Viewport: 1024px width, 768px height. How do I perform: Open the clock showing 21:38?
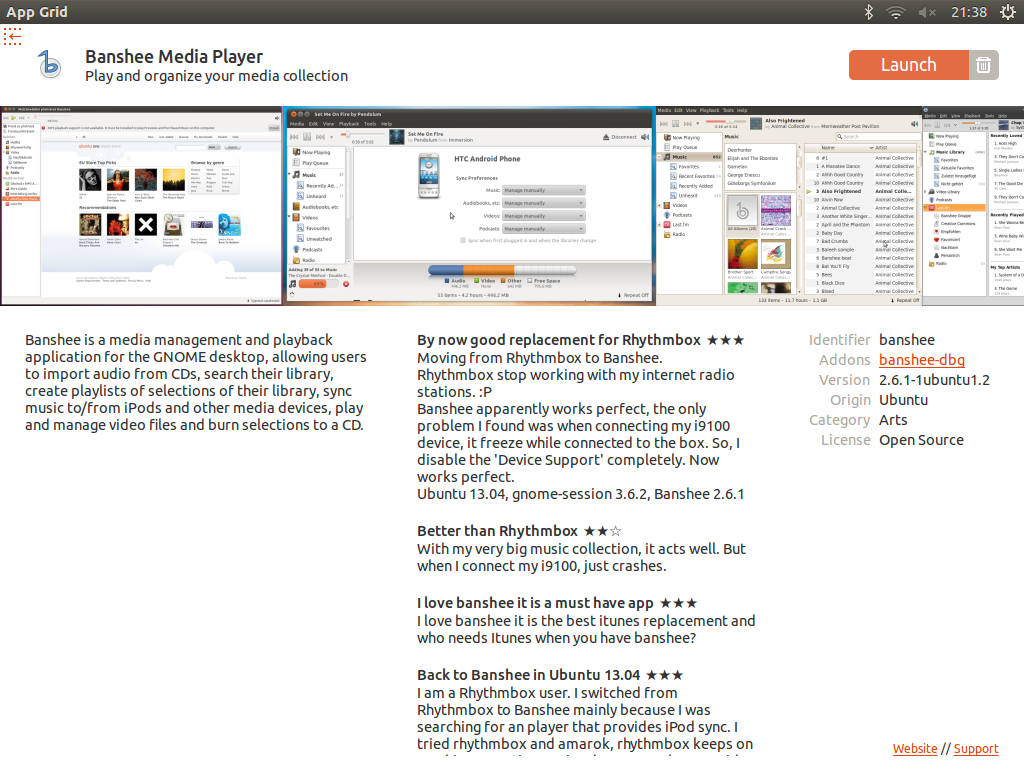tap(968, 12)
